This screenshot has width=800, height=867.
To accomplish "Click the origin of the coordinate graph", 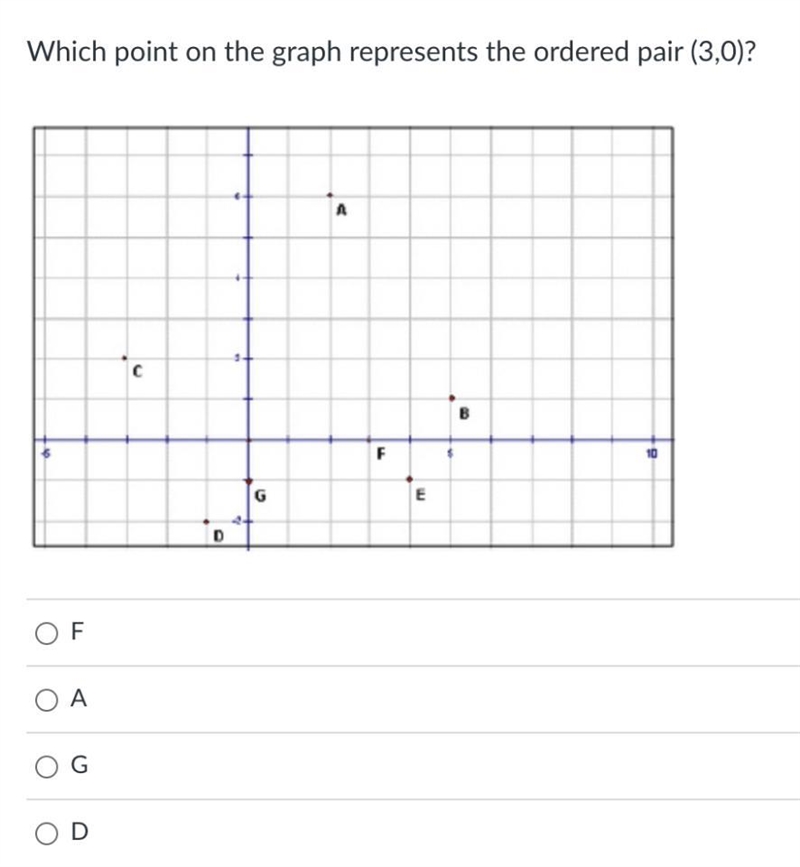I will (x=248, y=440).
